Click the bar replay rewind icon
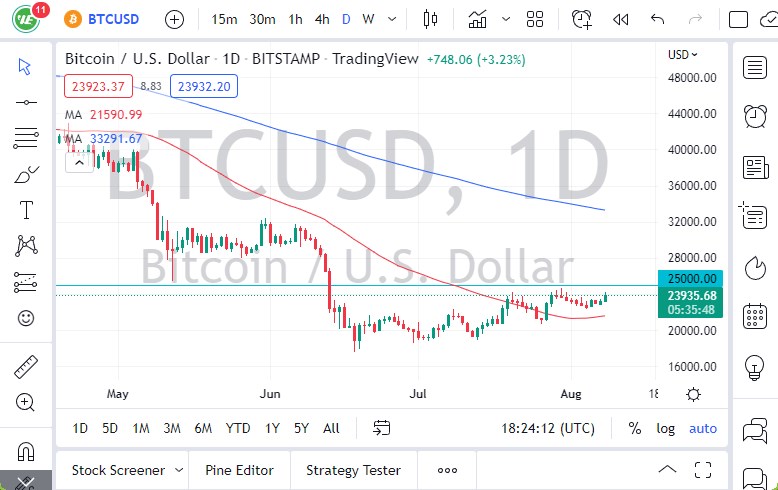The image size is (778, 490). (x=621, y=19)
